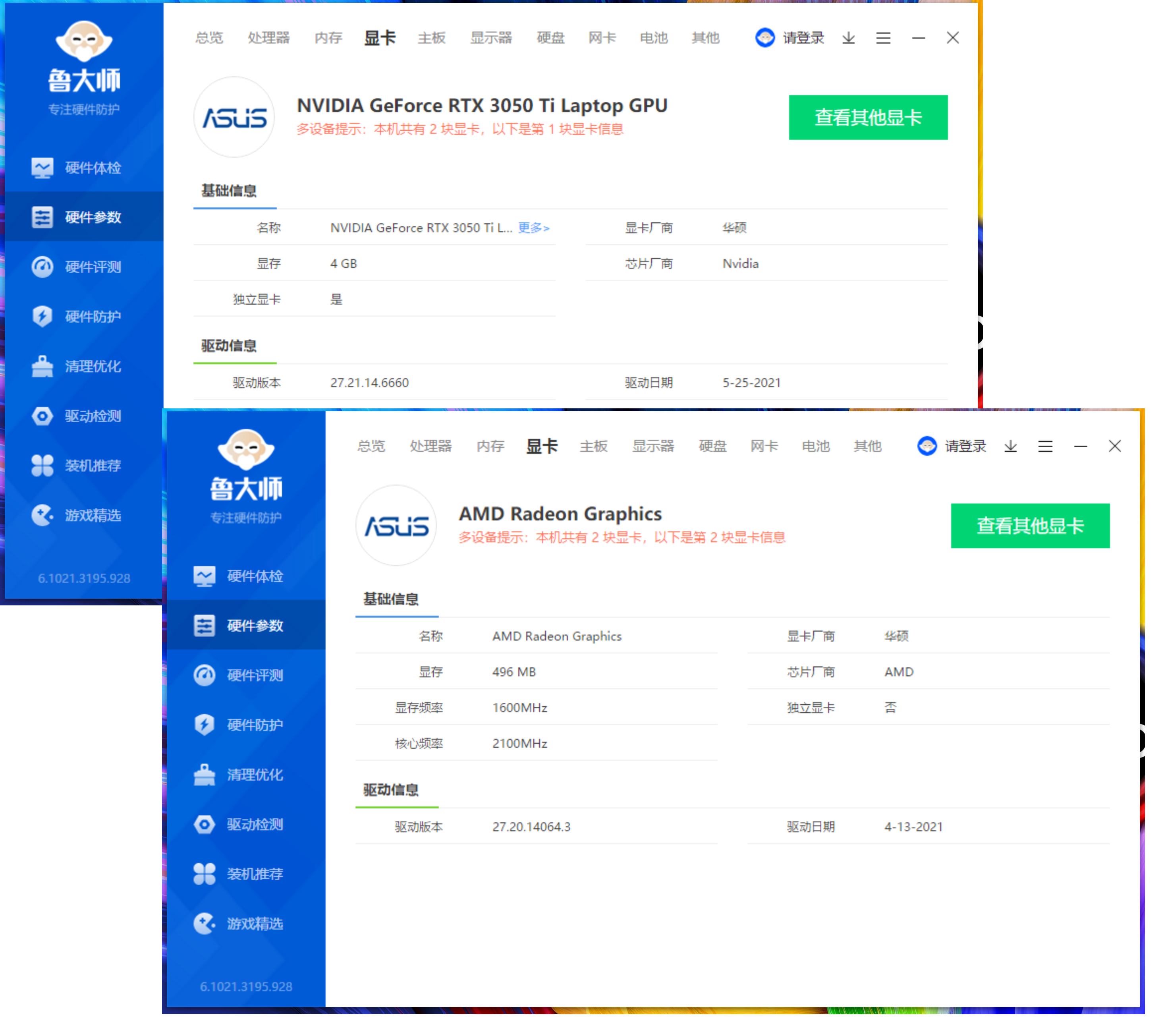Screen dimensions: 1166x1036
Task: Open hamburger menu icon in AMD window
Action: pos(1046,446)
